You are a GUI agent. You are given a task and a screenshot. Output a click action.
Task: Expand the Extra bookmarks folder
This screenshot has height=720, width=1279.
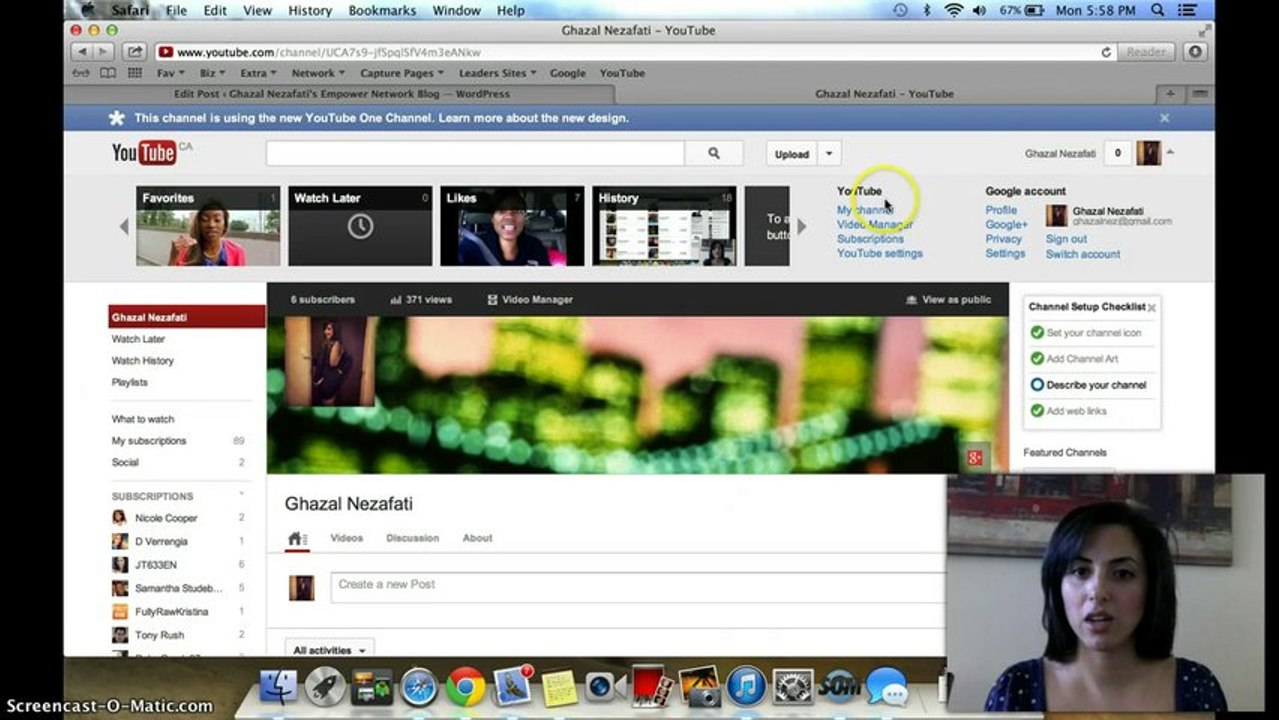click(257, 73)
